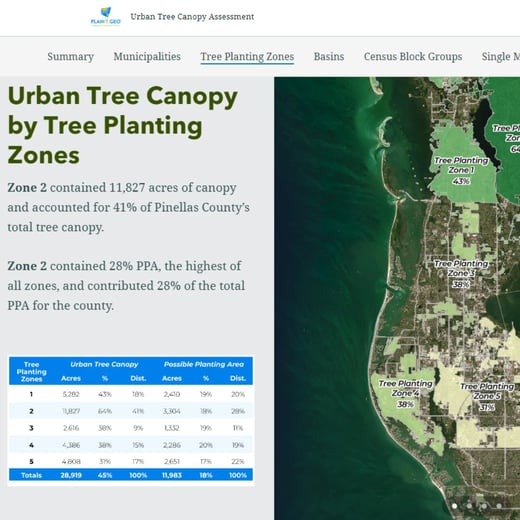Click the 11,827 acres cell
Screen dimensions: 520x520
(71, 411)
